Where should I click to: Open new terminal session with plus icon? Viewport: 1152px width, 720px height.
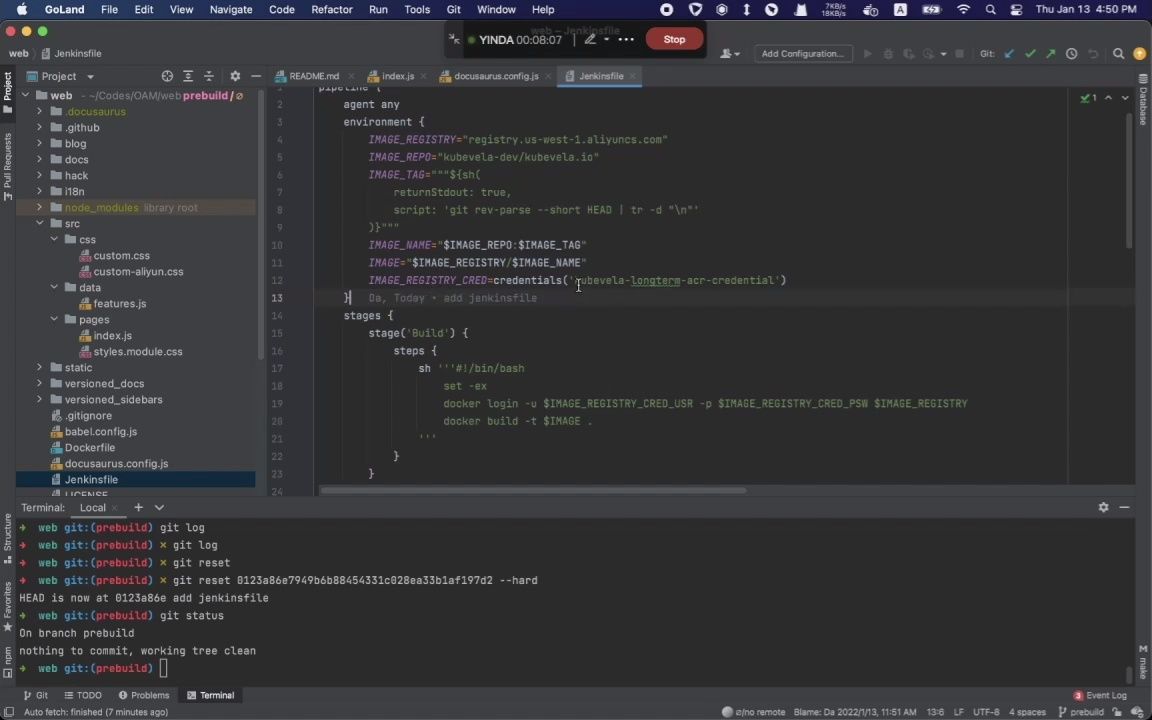[x=138, y=507]
